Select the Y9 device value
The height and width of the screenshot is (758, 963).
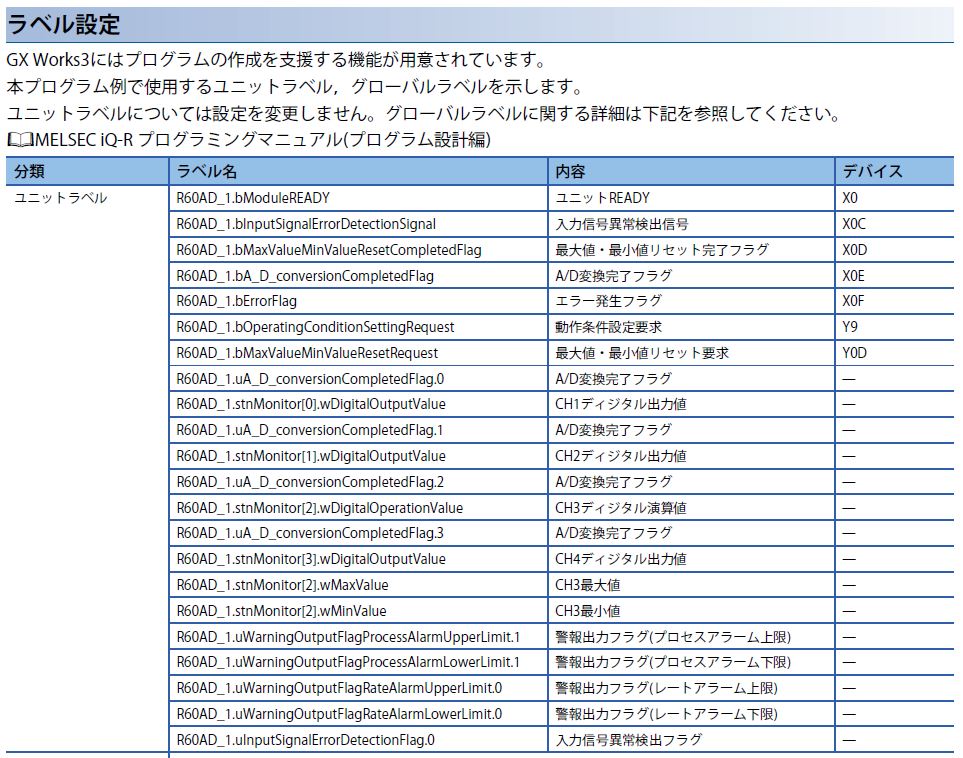point(850,327)
